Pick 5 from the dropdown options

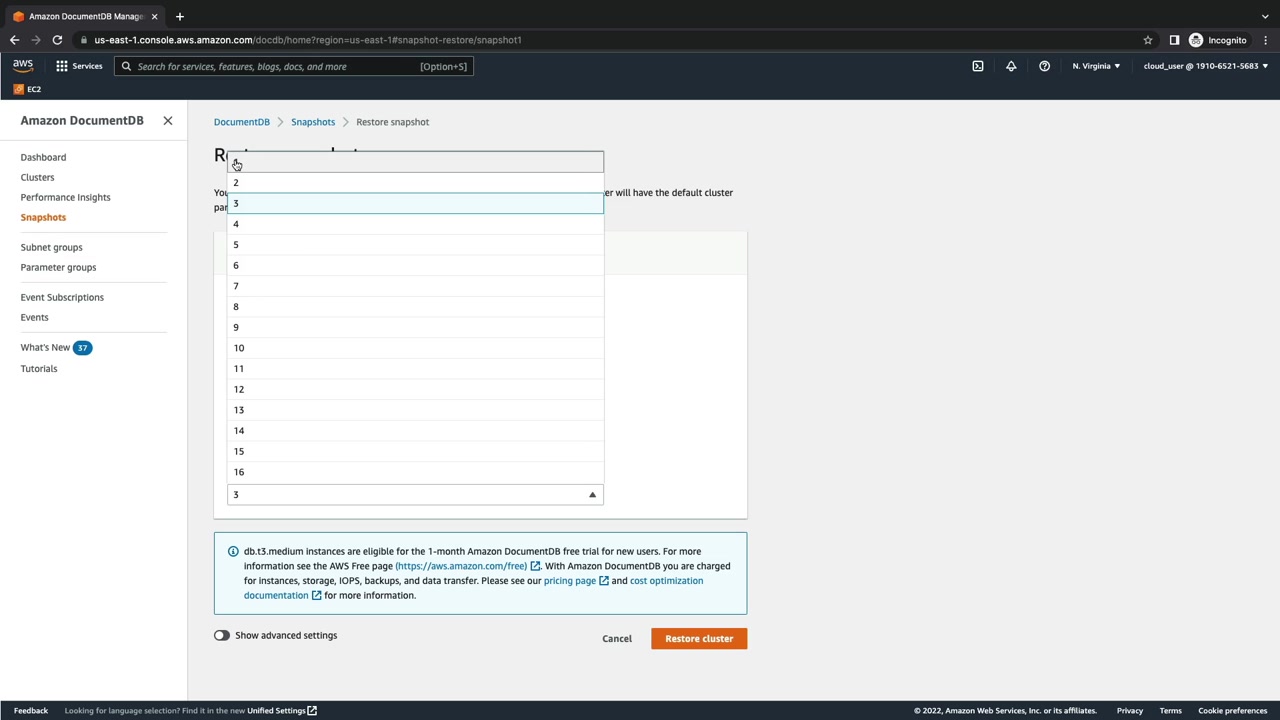pyautogui.click(x=415, y=245)
